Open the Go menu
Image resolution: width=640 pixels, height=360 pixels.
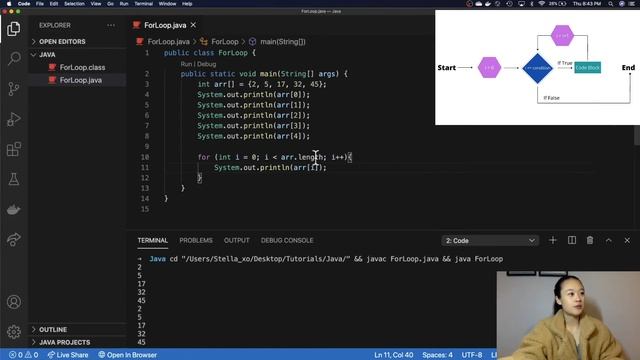(110, 4)
